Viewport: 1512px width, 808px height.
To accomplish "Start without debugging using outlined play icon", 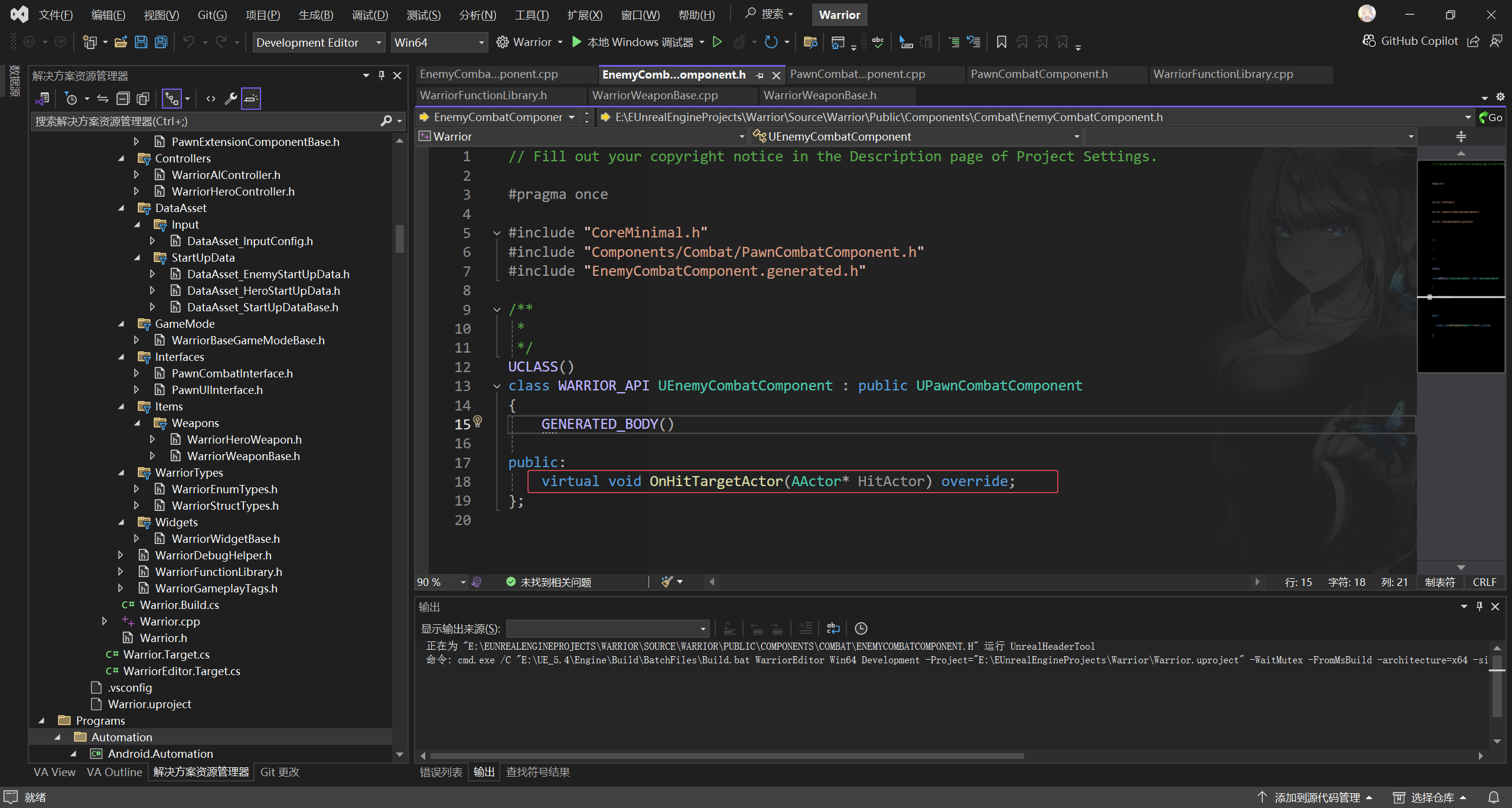I will click(717, 42).
